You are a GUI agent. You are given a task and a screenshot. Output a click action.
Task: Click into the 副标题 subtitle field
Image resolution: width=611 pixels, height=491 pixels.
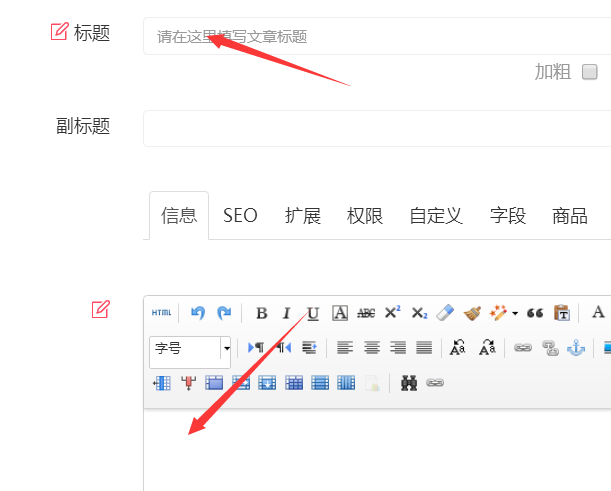coord(376,128)
